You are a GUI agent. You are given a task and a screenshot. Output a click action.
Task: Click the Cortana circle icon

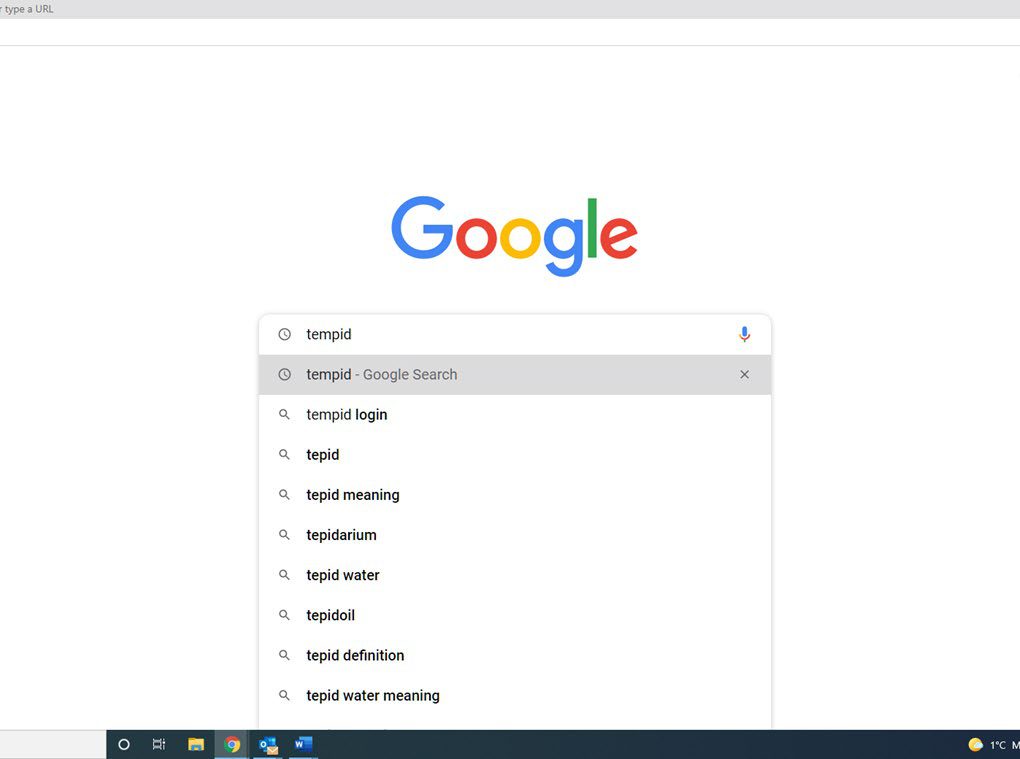(x=124, y=744)
